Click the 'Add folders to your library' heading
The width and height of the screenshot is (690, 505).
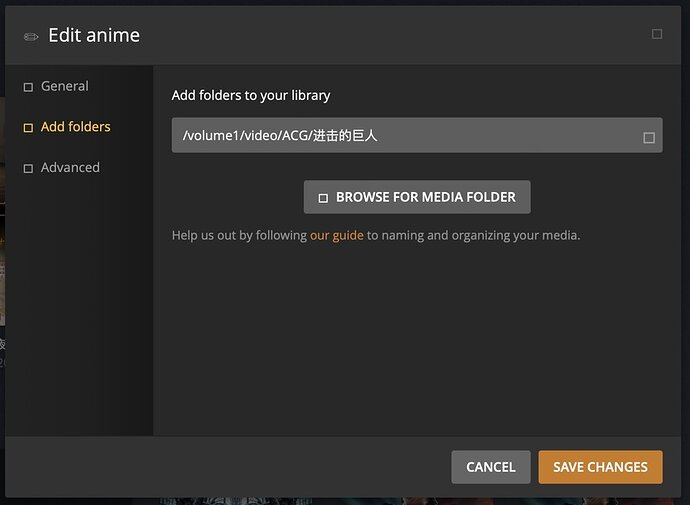(251, 95)
